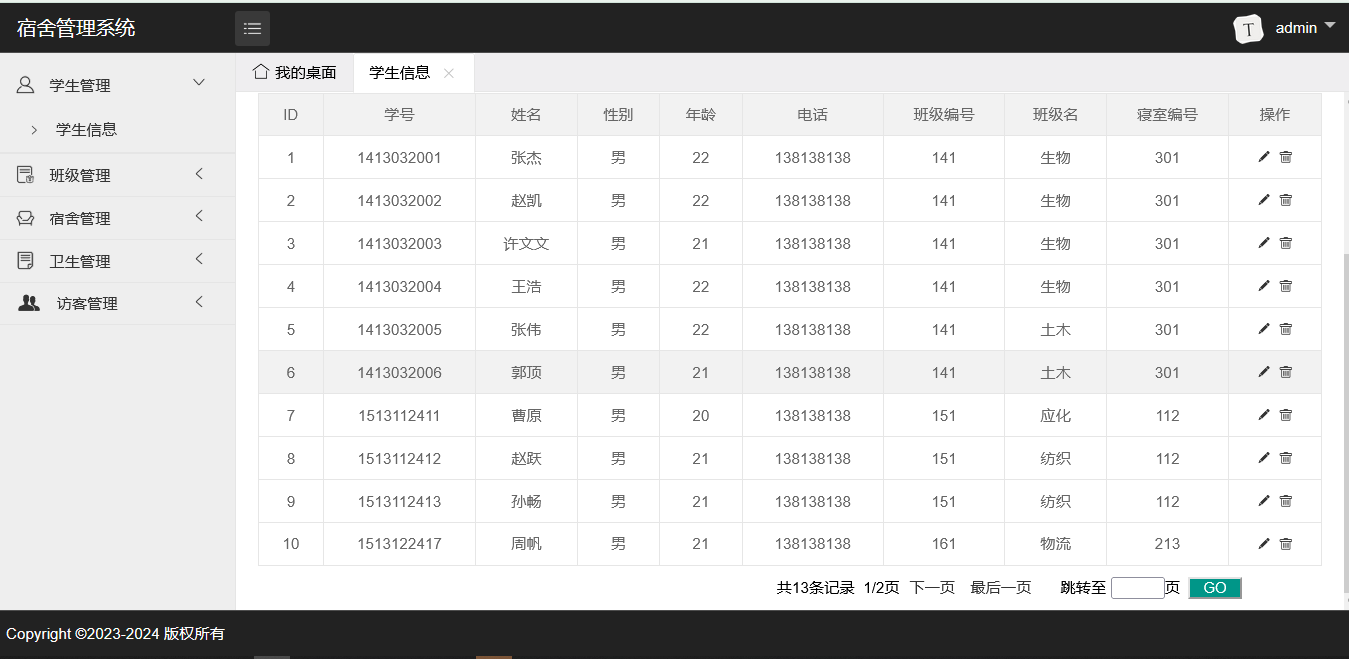Select 学生信息 in the sidebar submenu
Viewport: 1349px width, 659px height.
(85, 129)
